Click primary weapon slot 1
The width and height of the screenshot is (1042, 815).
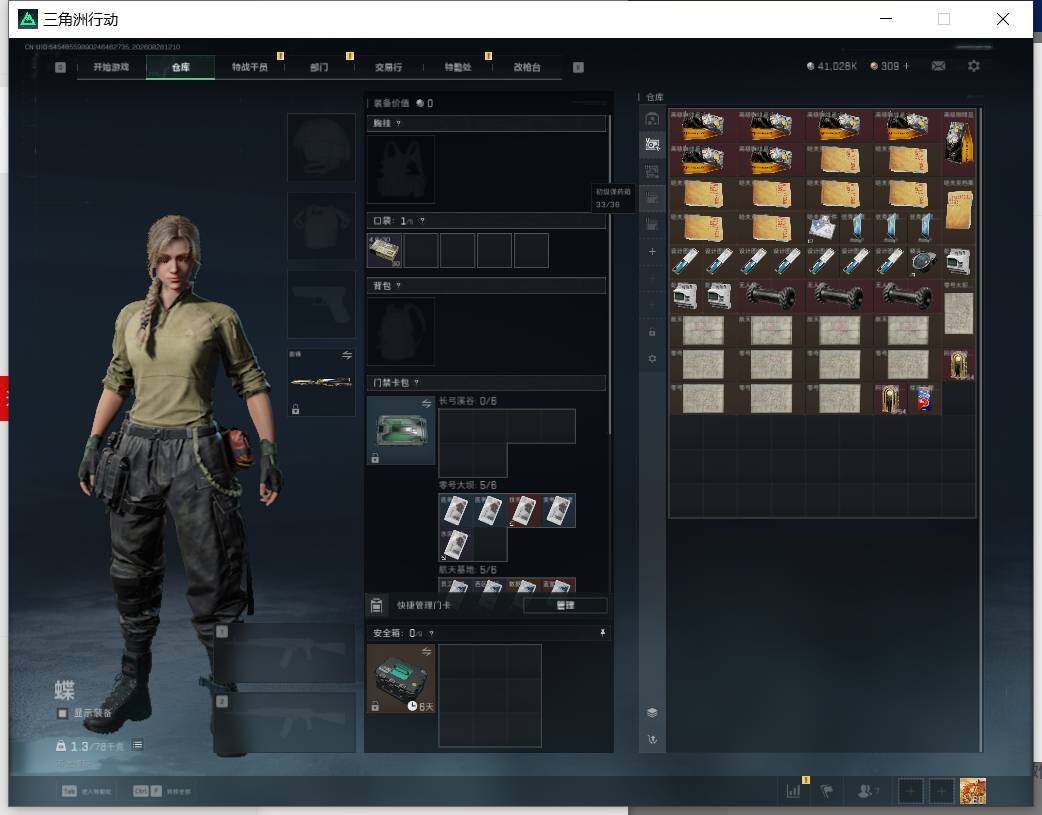tap(284, 653)
